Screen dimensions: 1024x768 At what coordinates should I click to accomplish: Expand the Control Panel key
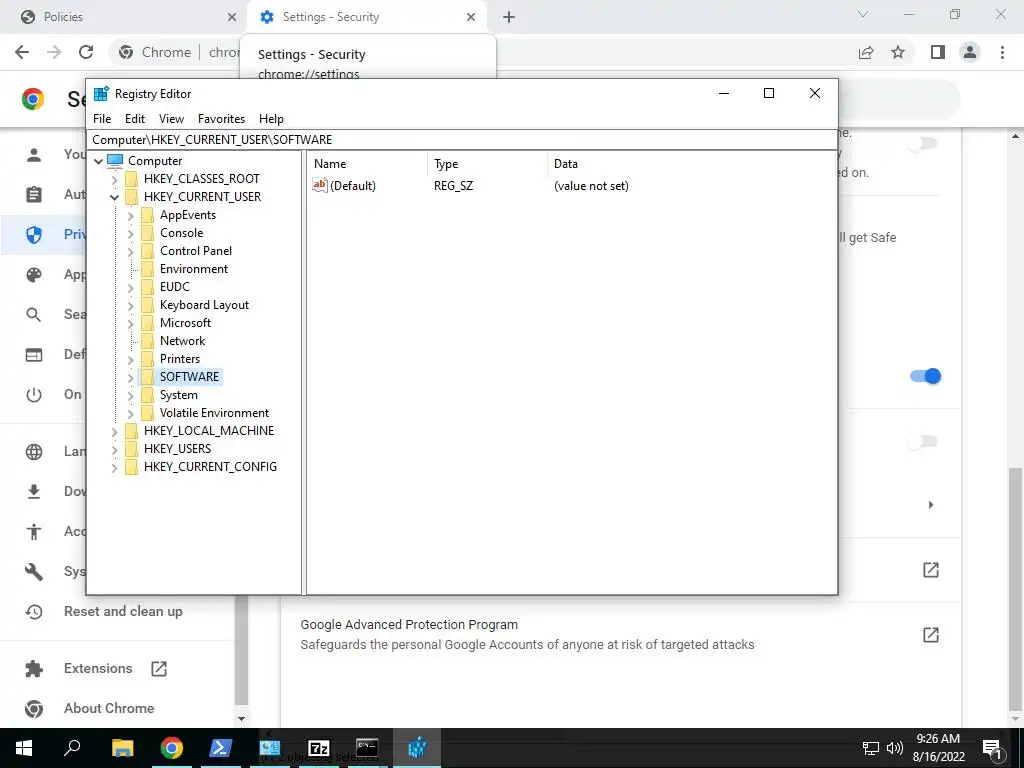coord(131,251)
